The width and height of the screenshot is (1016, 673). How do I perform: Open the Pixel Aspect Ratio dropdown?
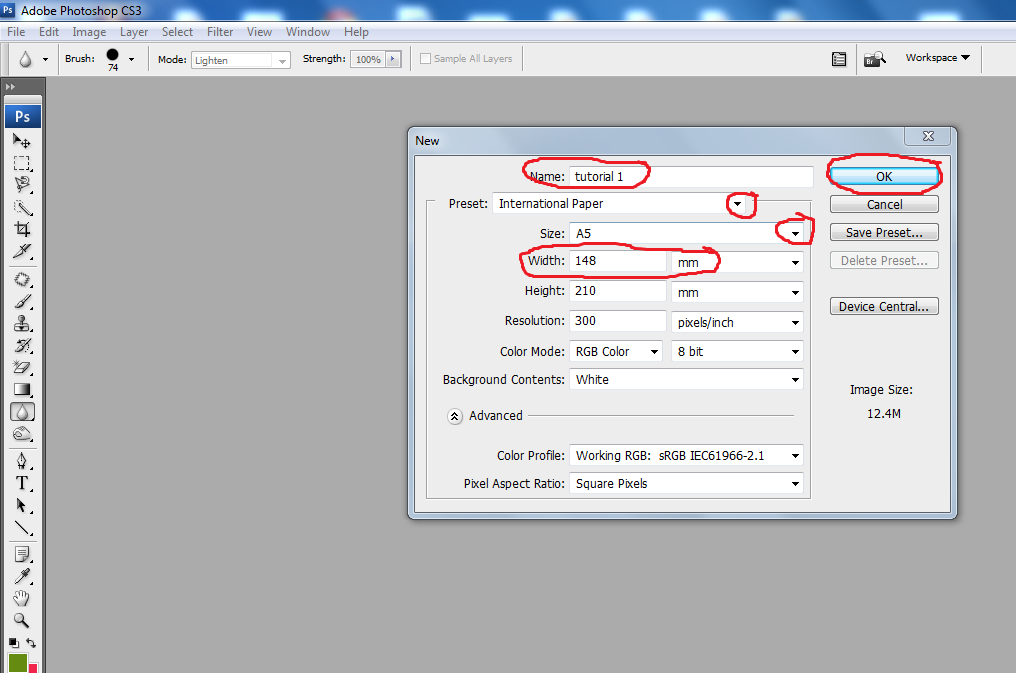coord(795,484)
